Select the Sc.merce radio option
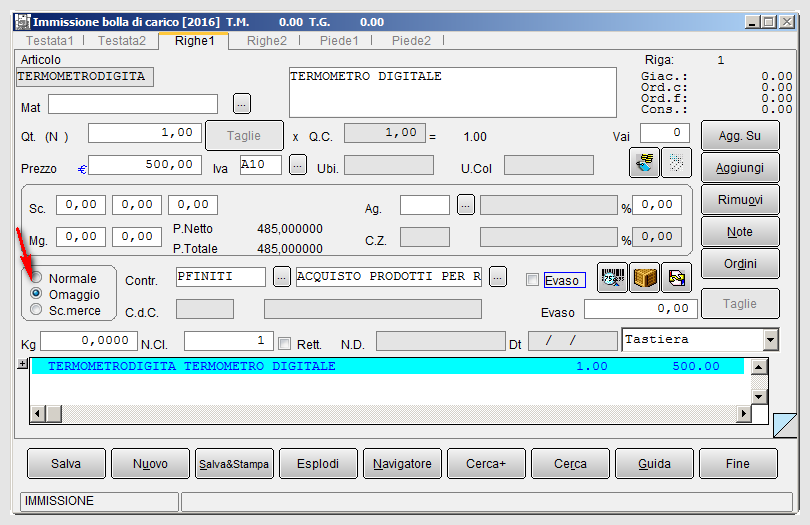This screenshot has width=810, height=525. (36, 310)
